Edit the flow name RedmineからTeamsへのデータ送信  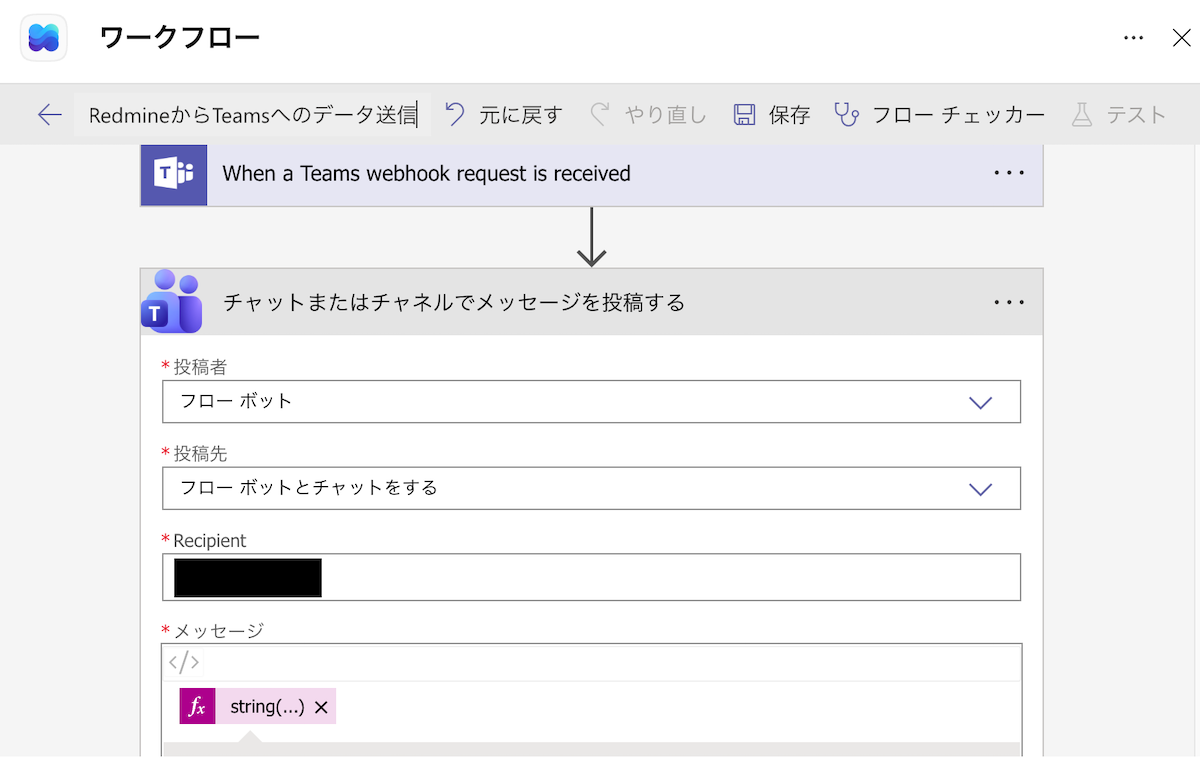click(253, 115)
